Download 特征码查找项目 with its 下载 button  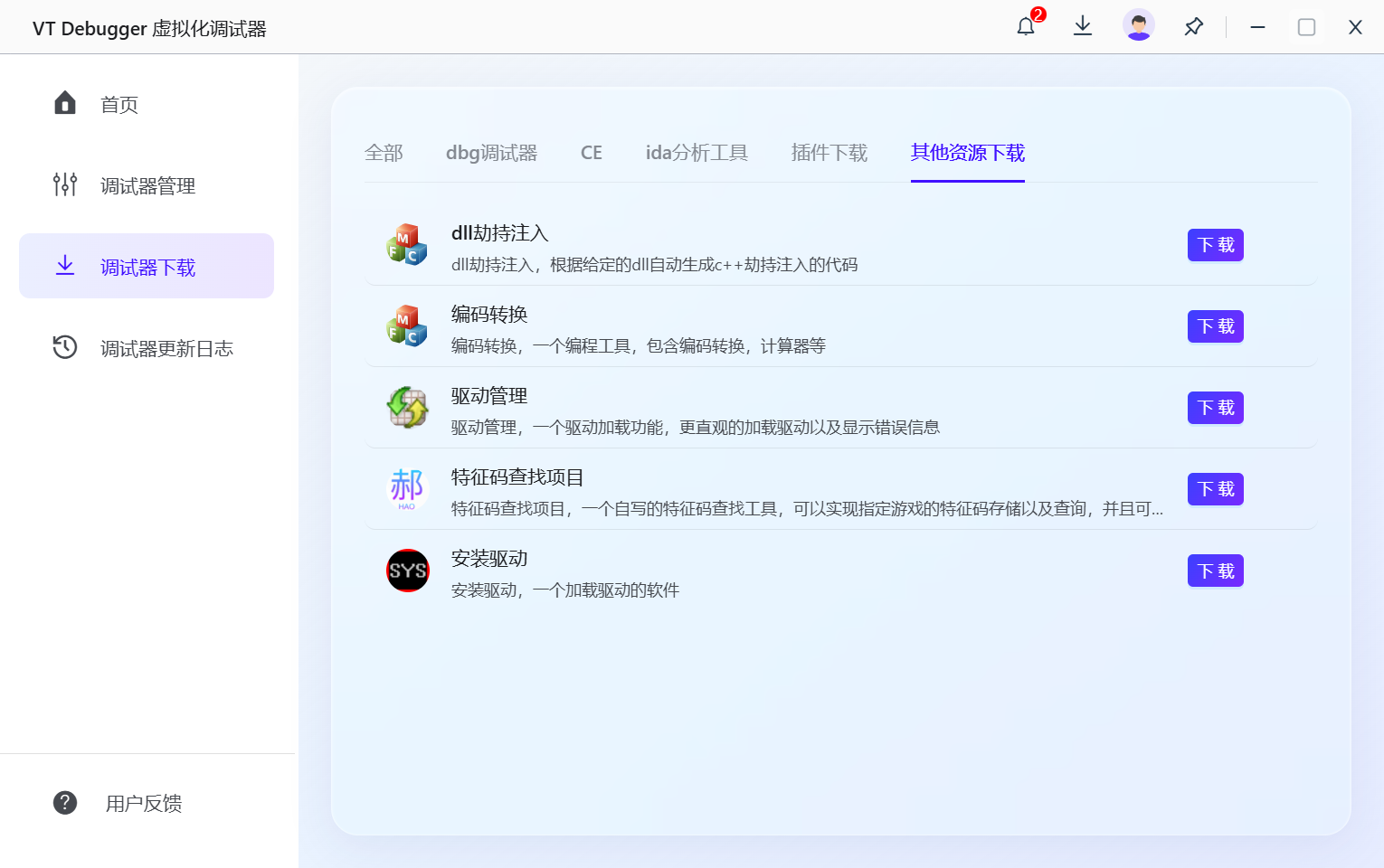(x=1216, y=489)
